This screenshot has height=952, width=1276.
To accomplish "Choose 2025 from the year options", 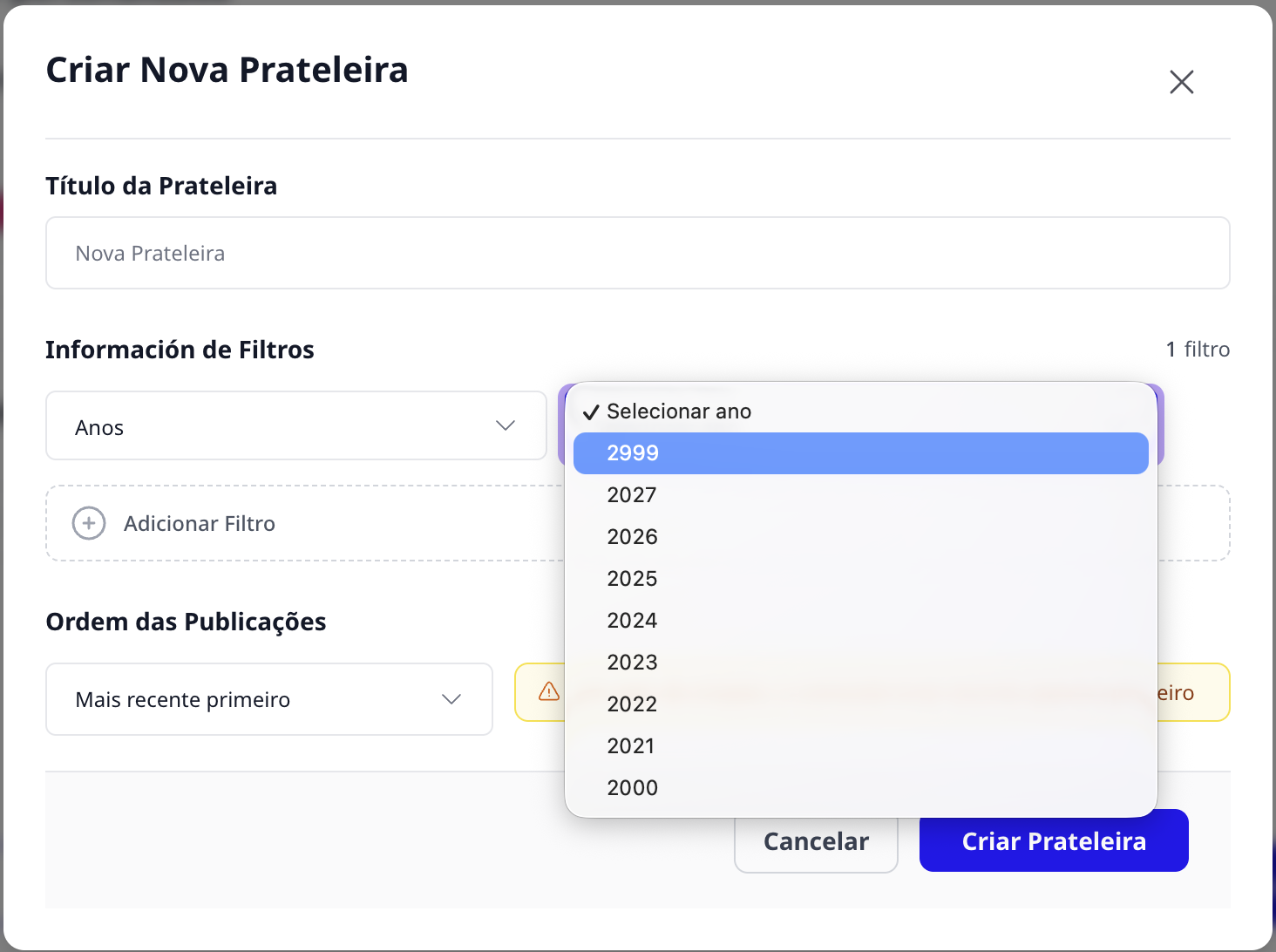I will click(x=861, y=579).
